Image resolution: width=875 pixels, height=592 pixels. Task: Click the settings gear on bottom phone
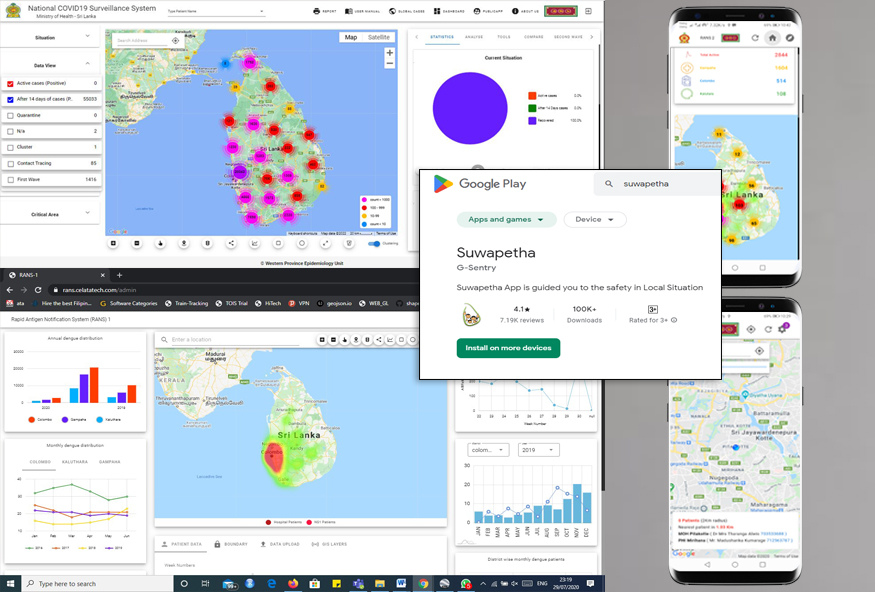tap(783, 329)
